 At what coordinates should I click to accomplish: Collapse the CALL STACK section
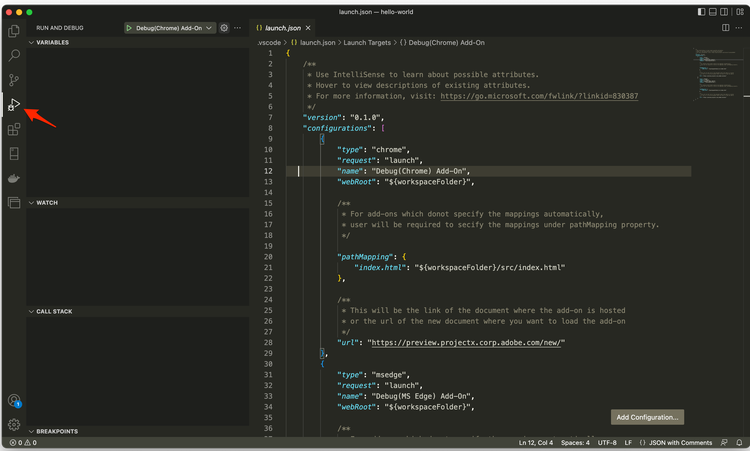pos(138,311)
